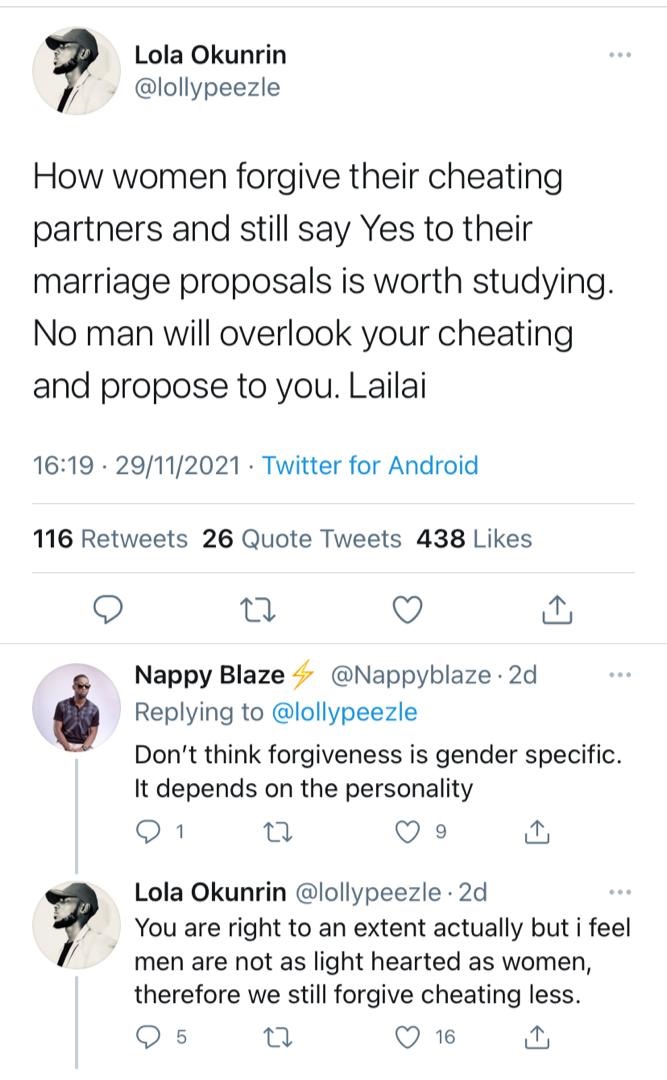View the 26 Quote Tweets
The image size is (667, 1080).
(301, 539)
